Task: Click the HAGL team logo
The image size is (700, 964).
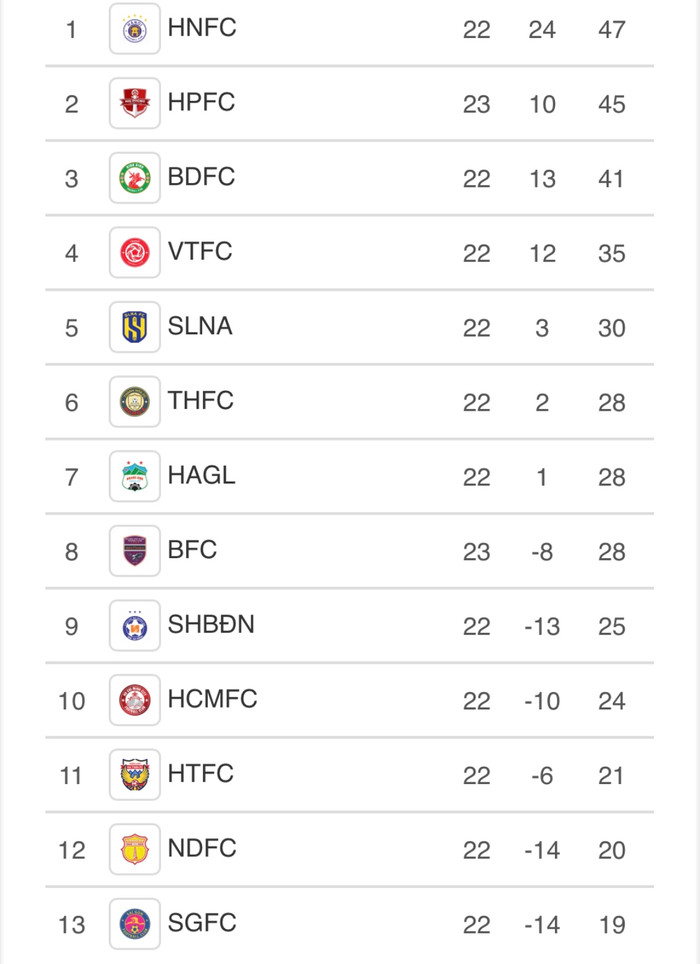Action: [x=134, y=477]
